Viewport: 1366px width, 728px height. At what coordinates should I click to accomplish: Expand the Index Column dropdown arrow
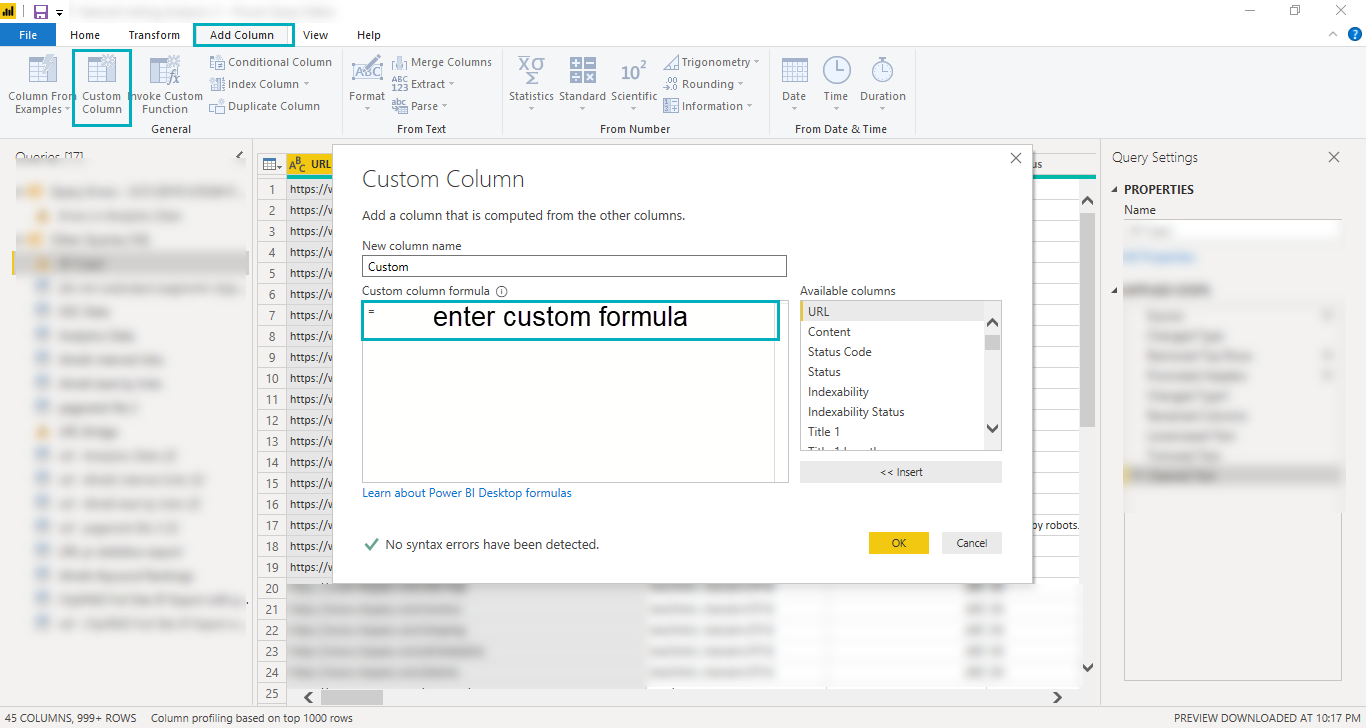pyautogui.click(x=307, y=85)
